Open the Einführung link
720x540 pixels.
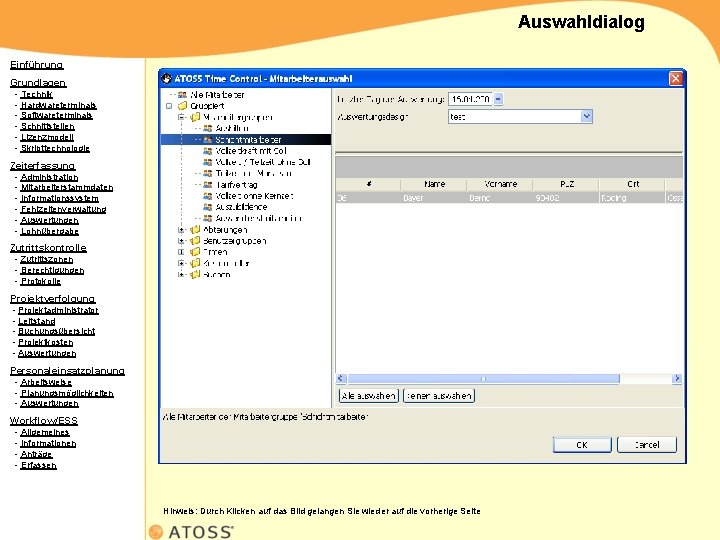37,65
